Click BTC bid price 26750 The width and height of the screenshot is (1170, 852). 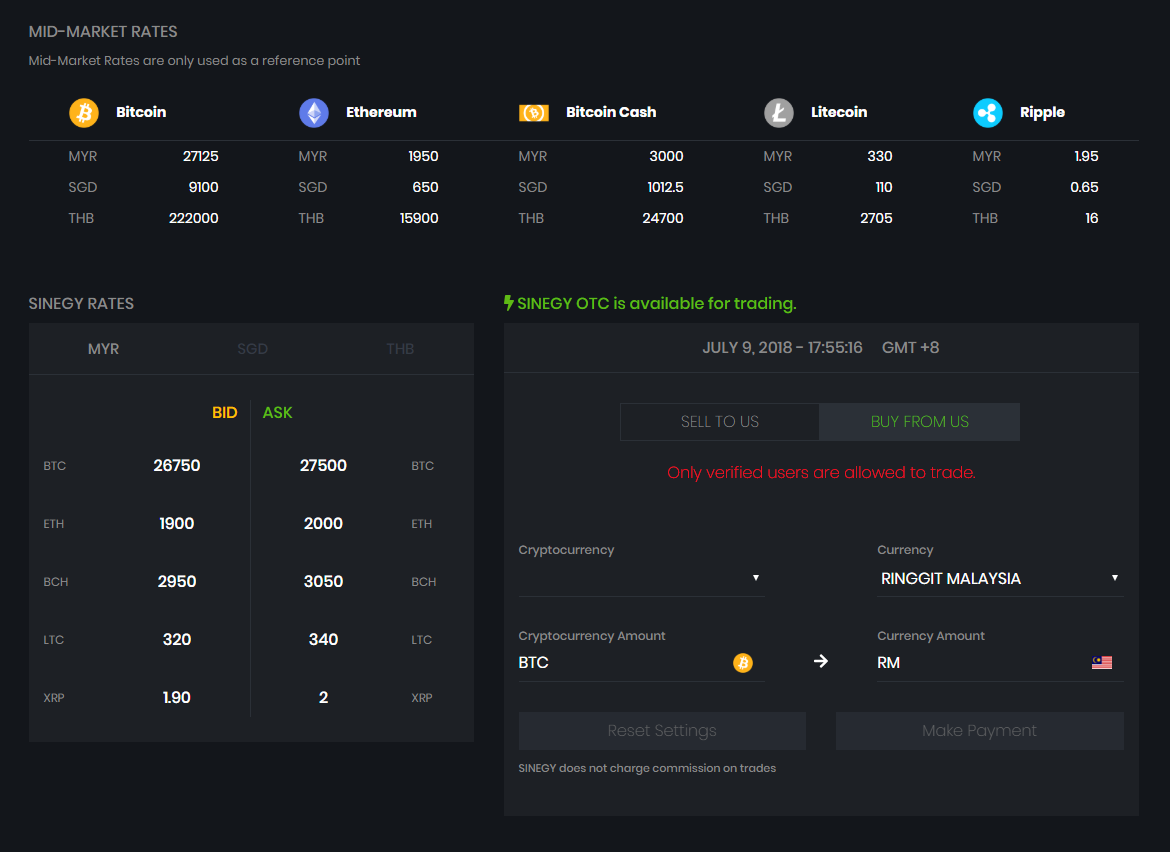(177, 466)
